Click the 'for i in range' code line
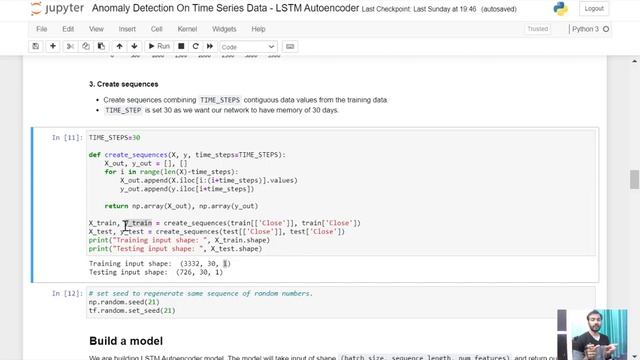640x360 pixels. pos(171,172)
